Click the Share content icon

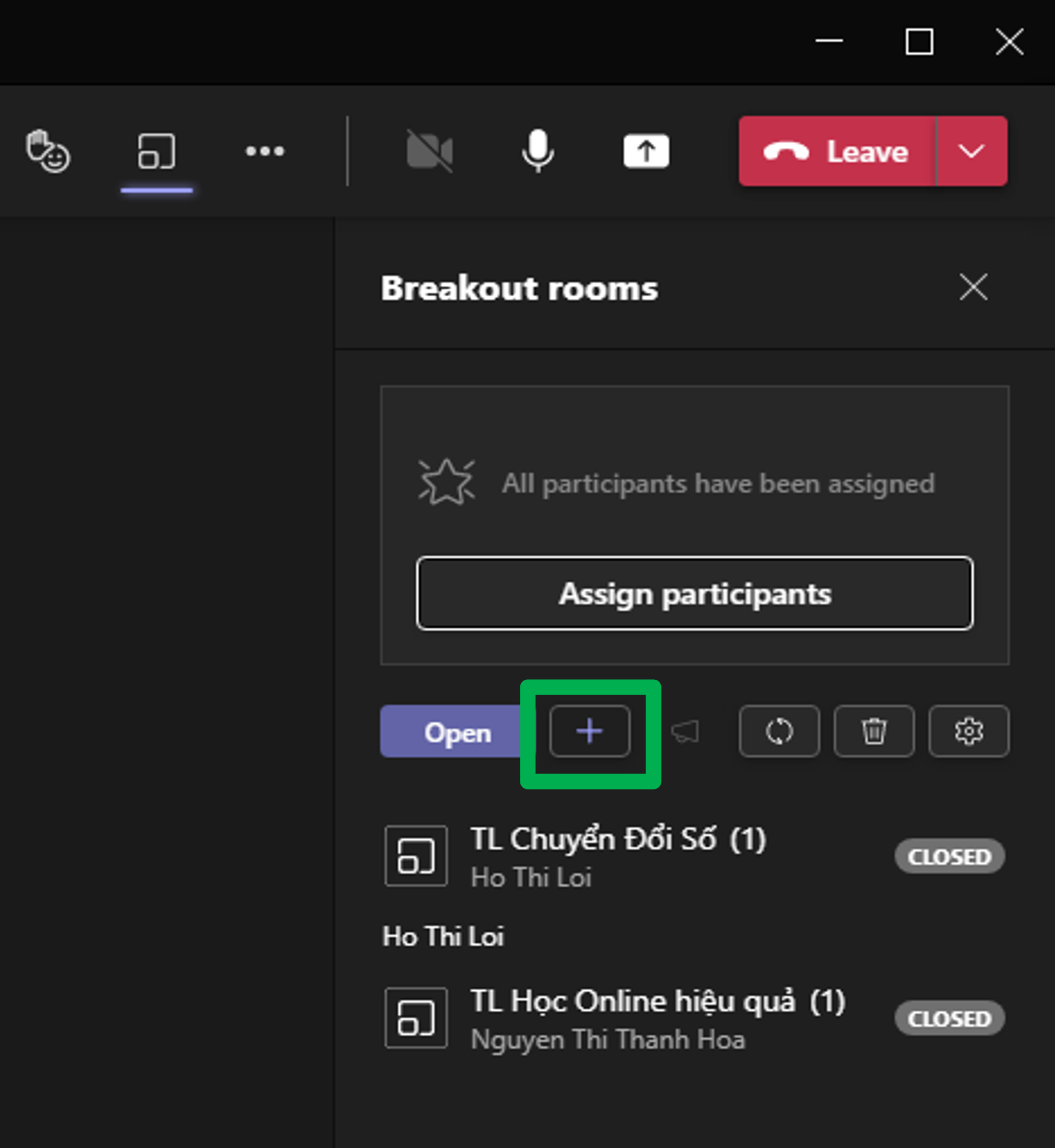click(x=646, y=152)
